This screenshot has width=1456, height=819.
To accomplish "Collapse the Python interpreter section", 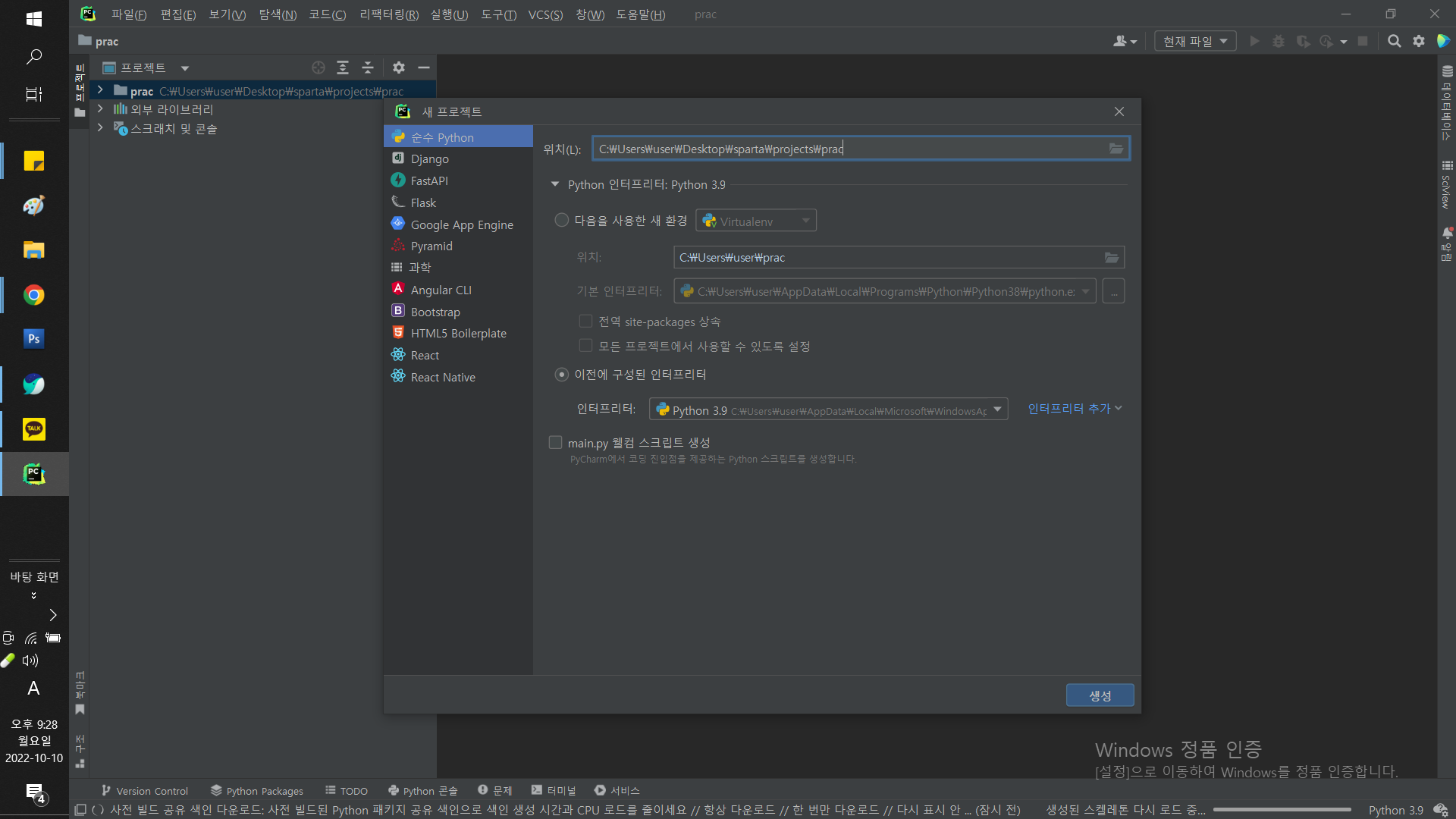I will pyautogui.click(x=555, y=184).
